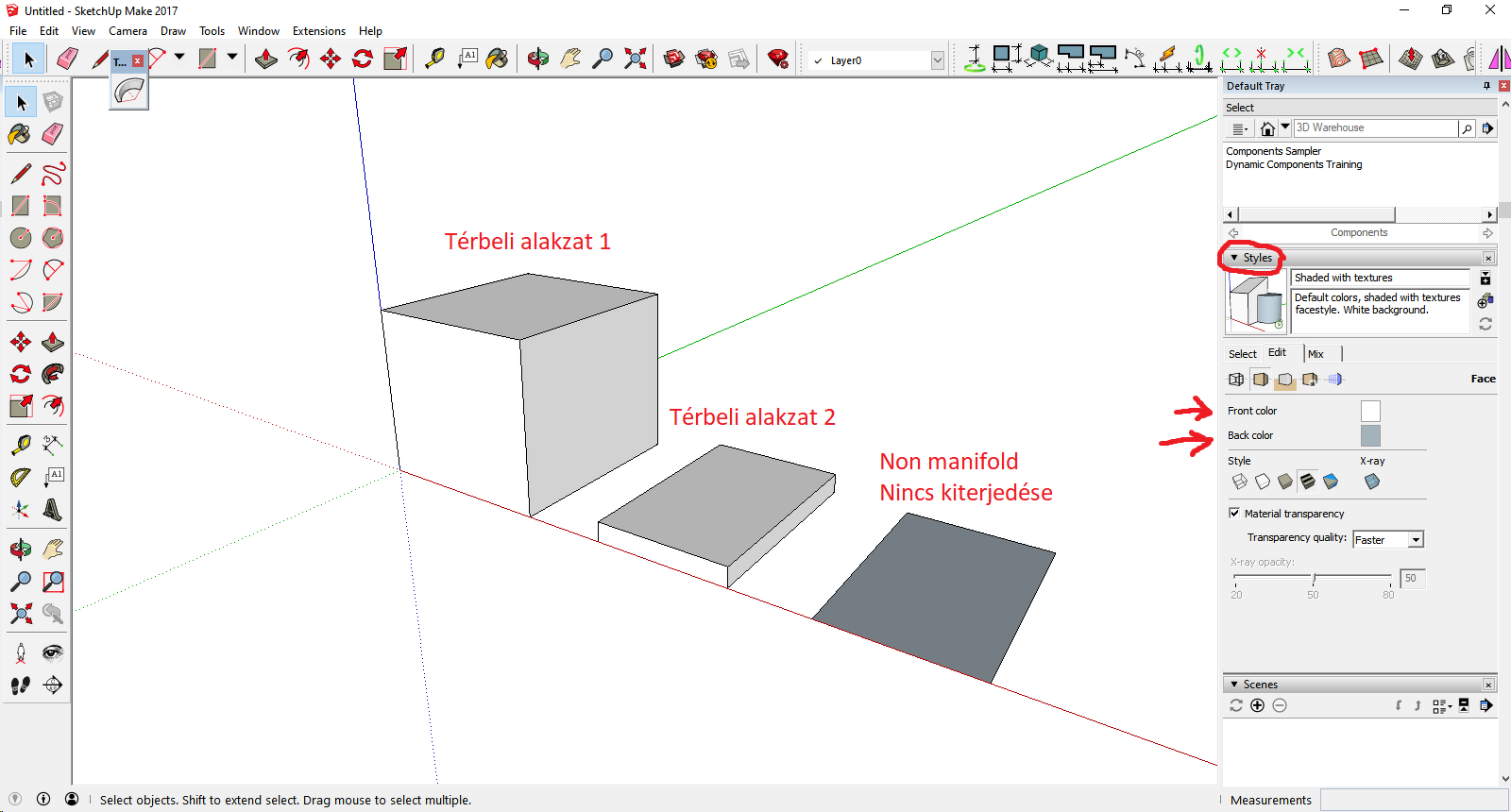Uncheck Material transparency checkbox

[x=1234, y=513]
